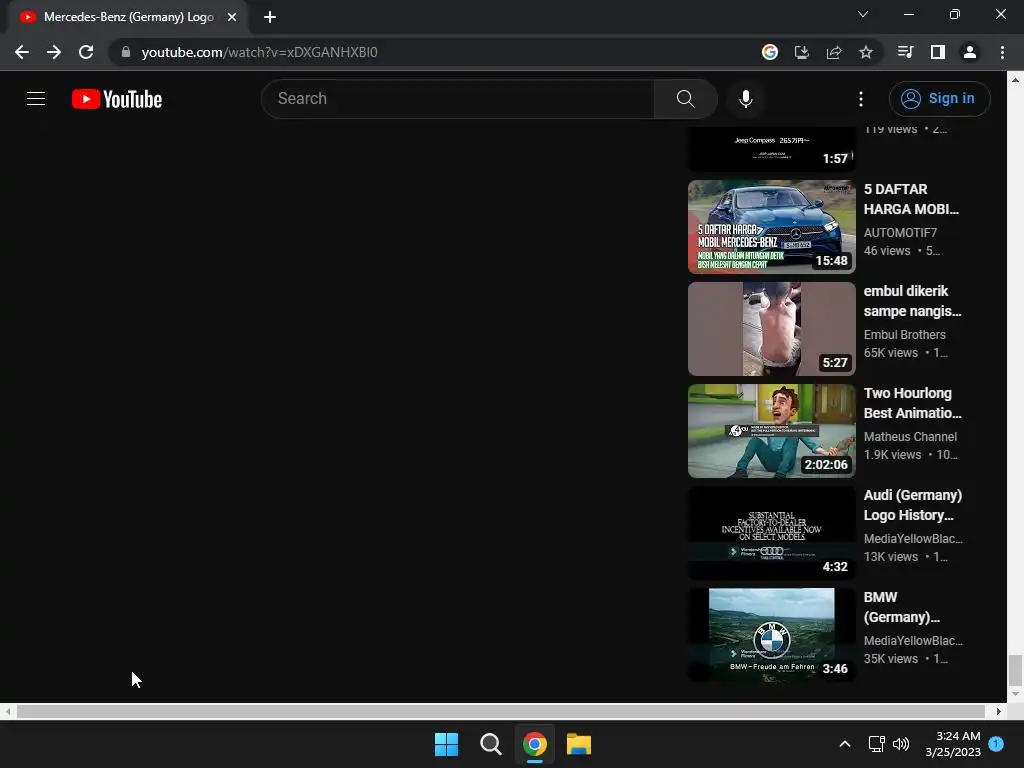1024x768 pixels.
Task: Open the Chrome profile icon
Action: [x=970, y=52]
